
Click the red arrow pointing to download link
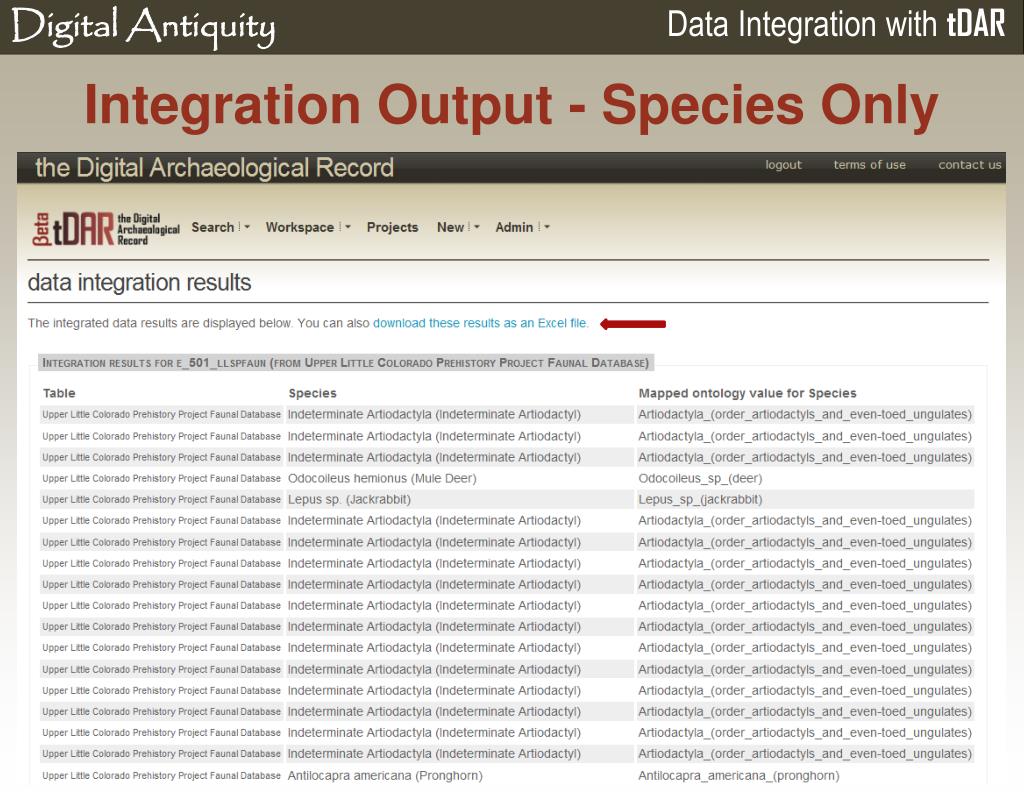pyautogui.click(x=633, y=323)
